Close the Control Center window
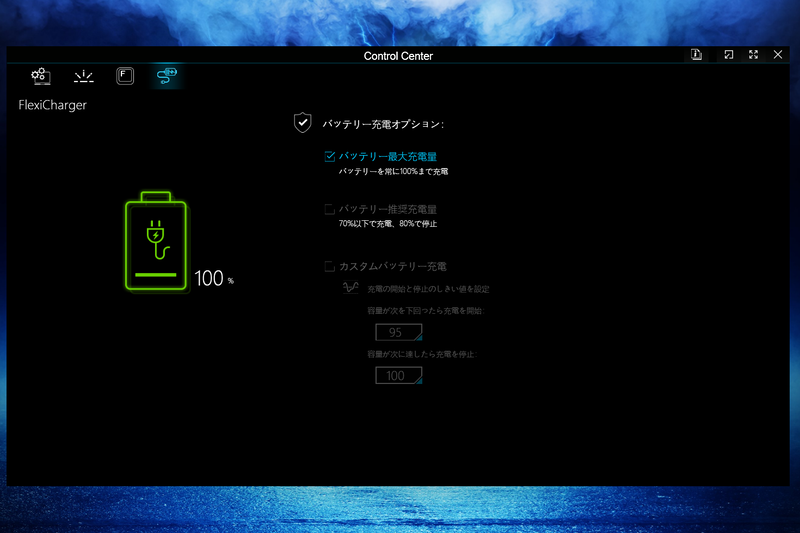Viewport: 800px width, 533px height. click(778, 55)
